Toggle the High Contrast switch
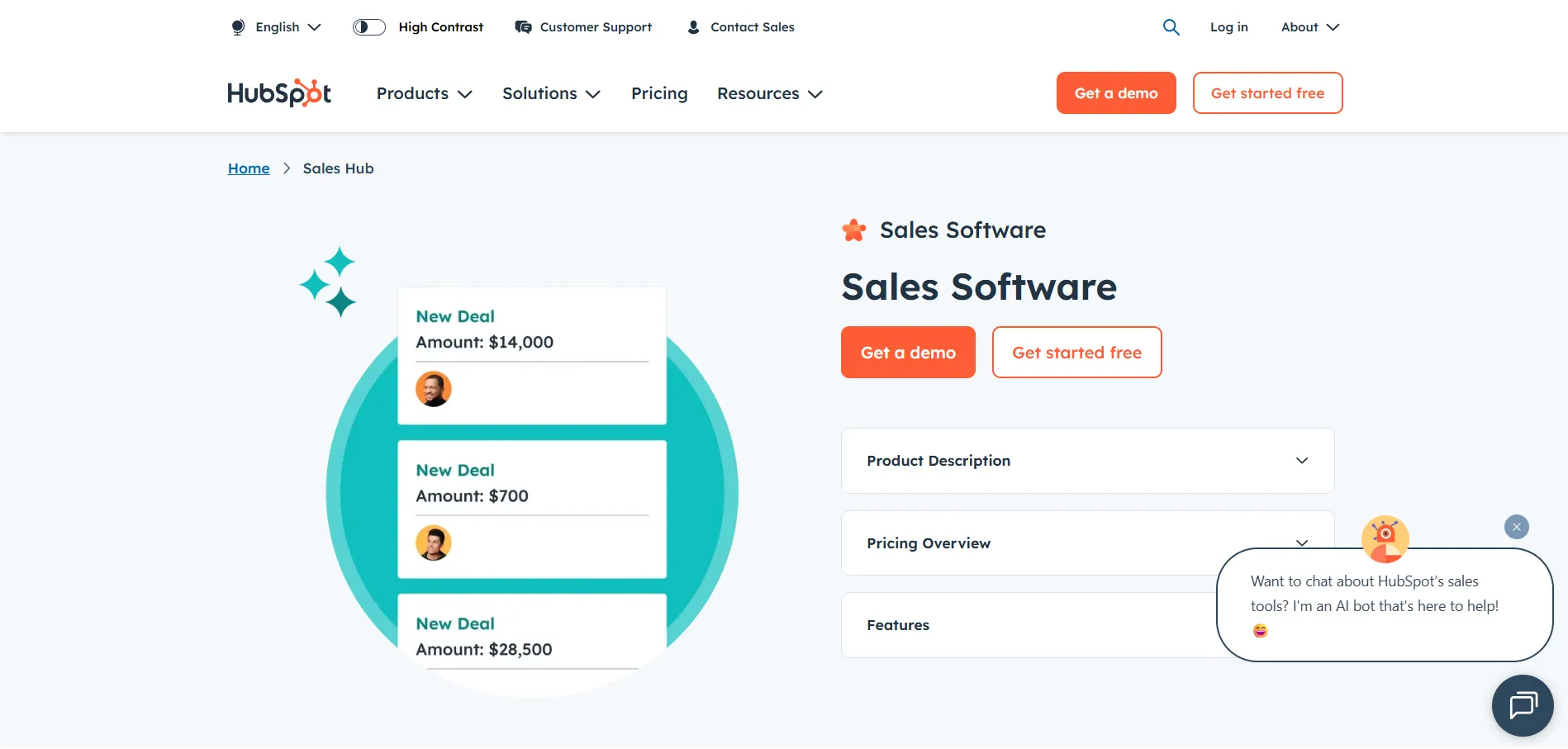 tap(369, 27)
